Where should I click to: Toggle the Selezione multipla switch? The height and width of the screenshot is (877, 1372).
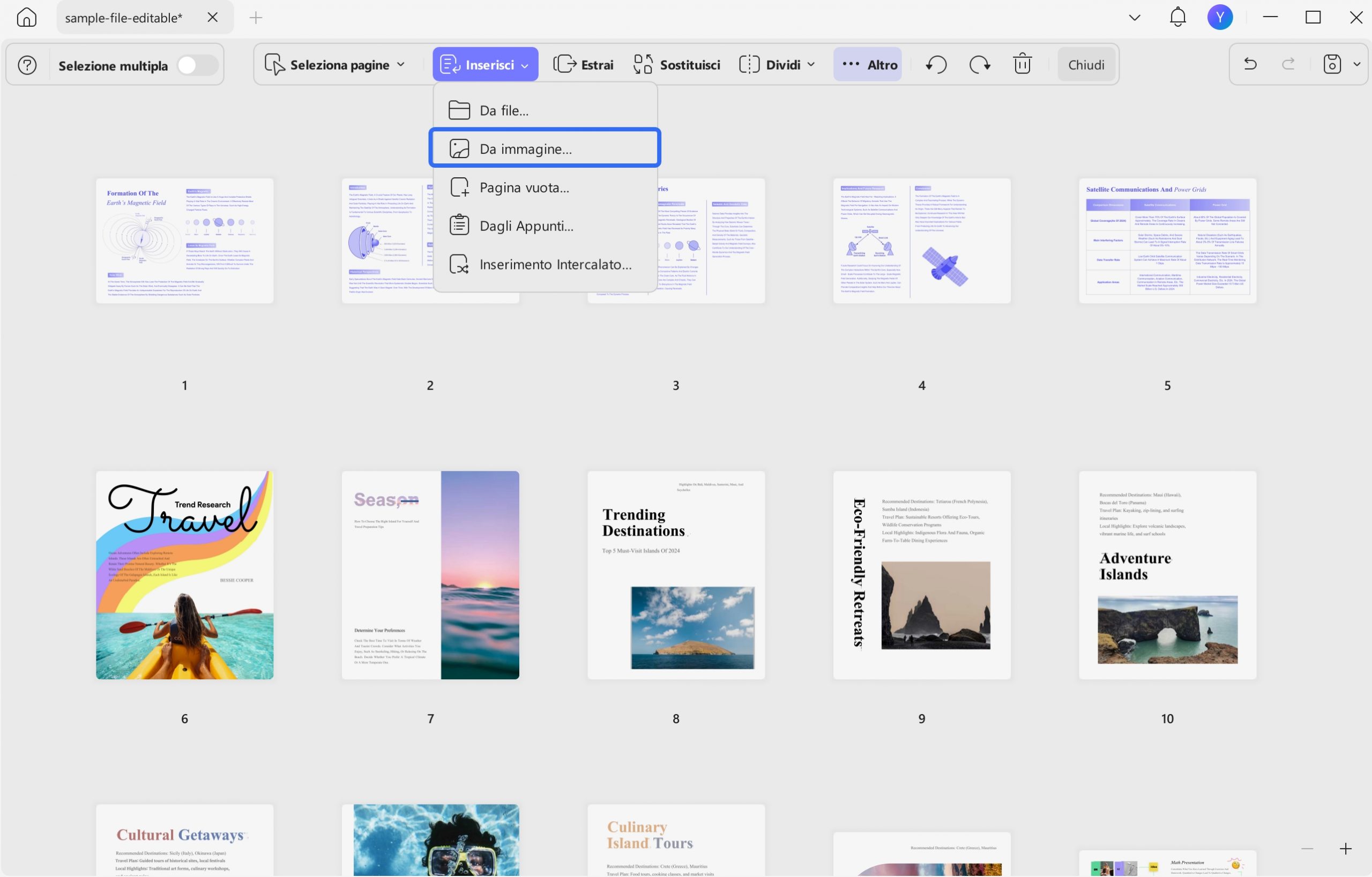pos(197,65)
